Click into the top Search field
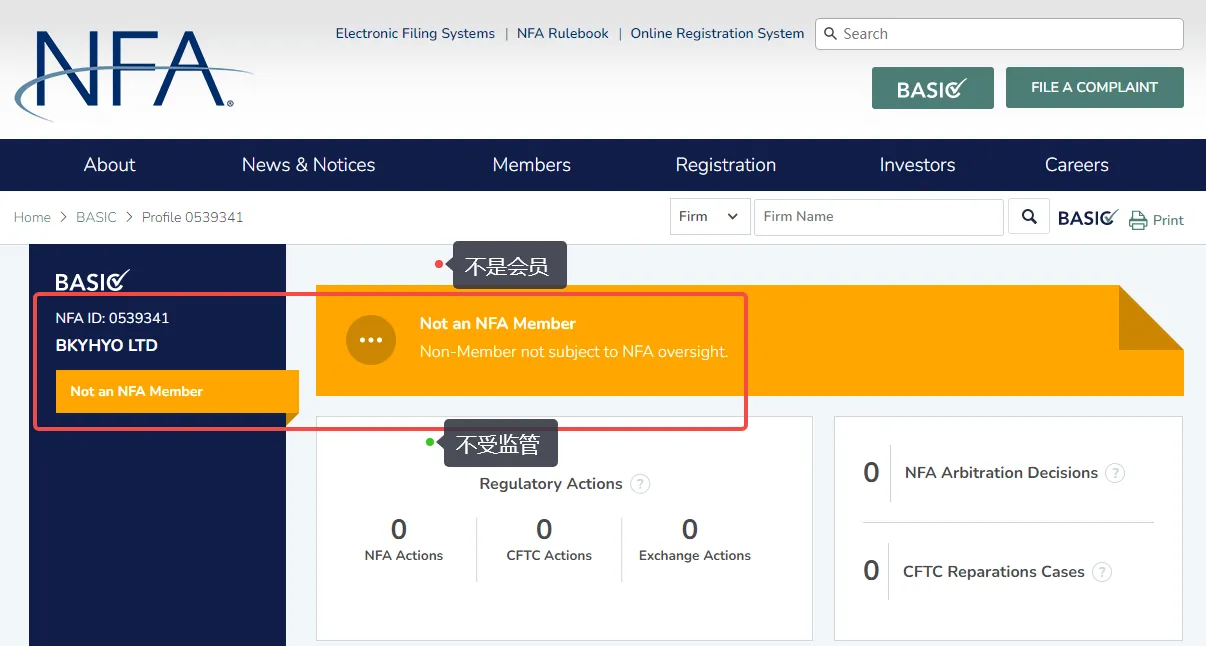 pos(1000,34)
